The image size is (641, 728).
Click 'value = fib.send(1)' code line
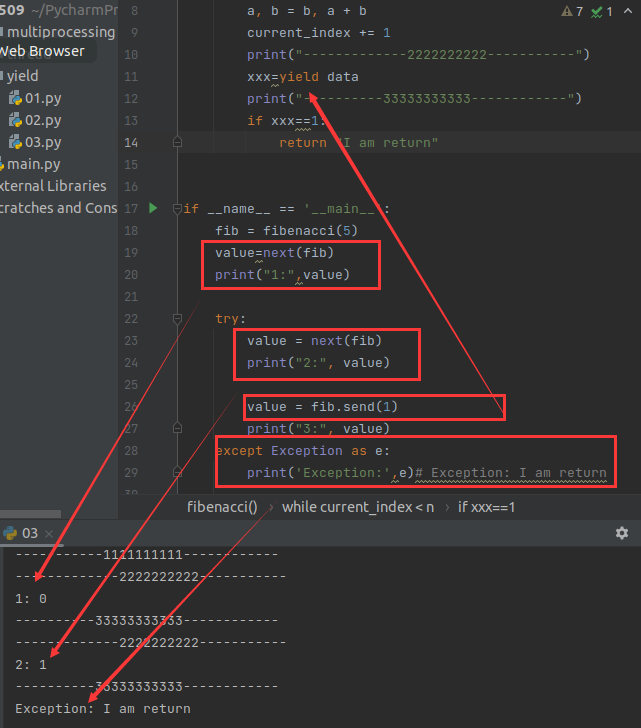tap(322, 407)
